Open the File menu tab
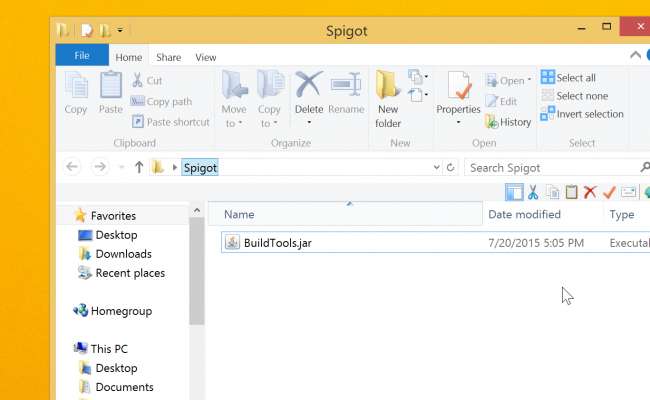This screenshot has height=400, width=650. tap(82, 55)
